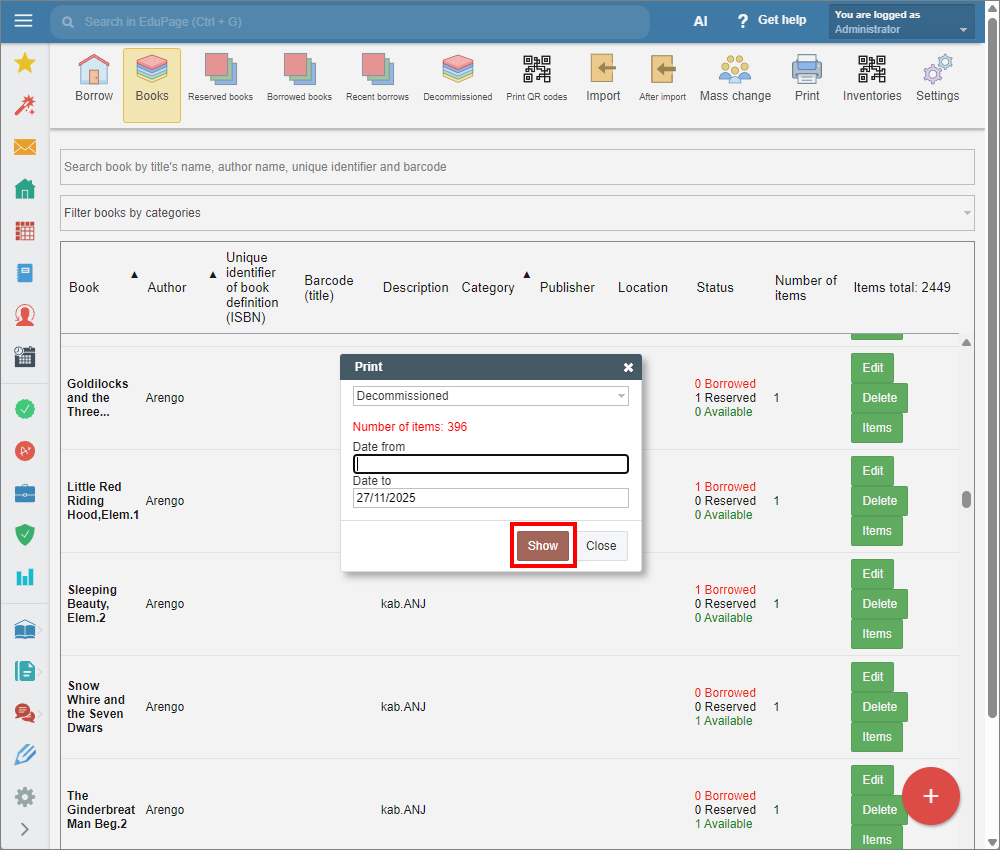Open the Inventories section
This screenshot has height=850, width=1000.
(x=871, y=78)
